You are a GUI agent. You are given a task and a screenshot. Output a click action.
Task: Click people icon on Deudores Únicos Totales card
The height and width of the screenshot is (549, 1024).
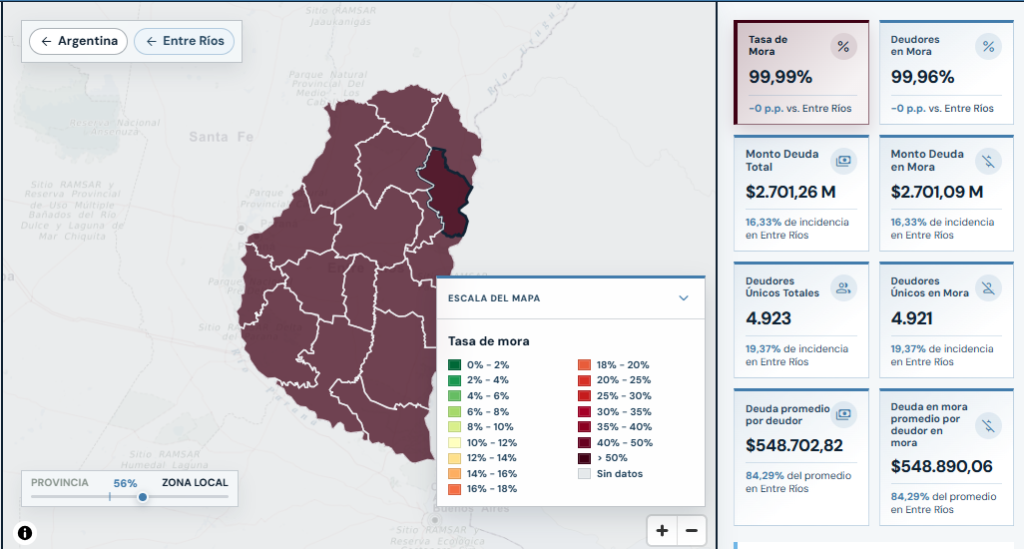coord(843,287)
